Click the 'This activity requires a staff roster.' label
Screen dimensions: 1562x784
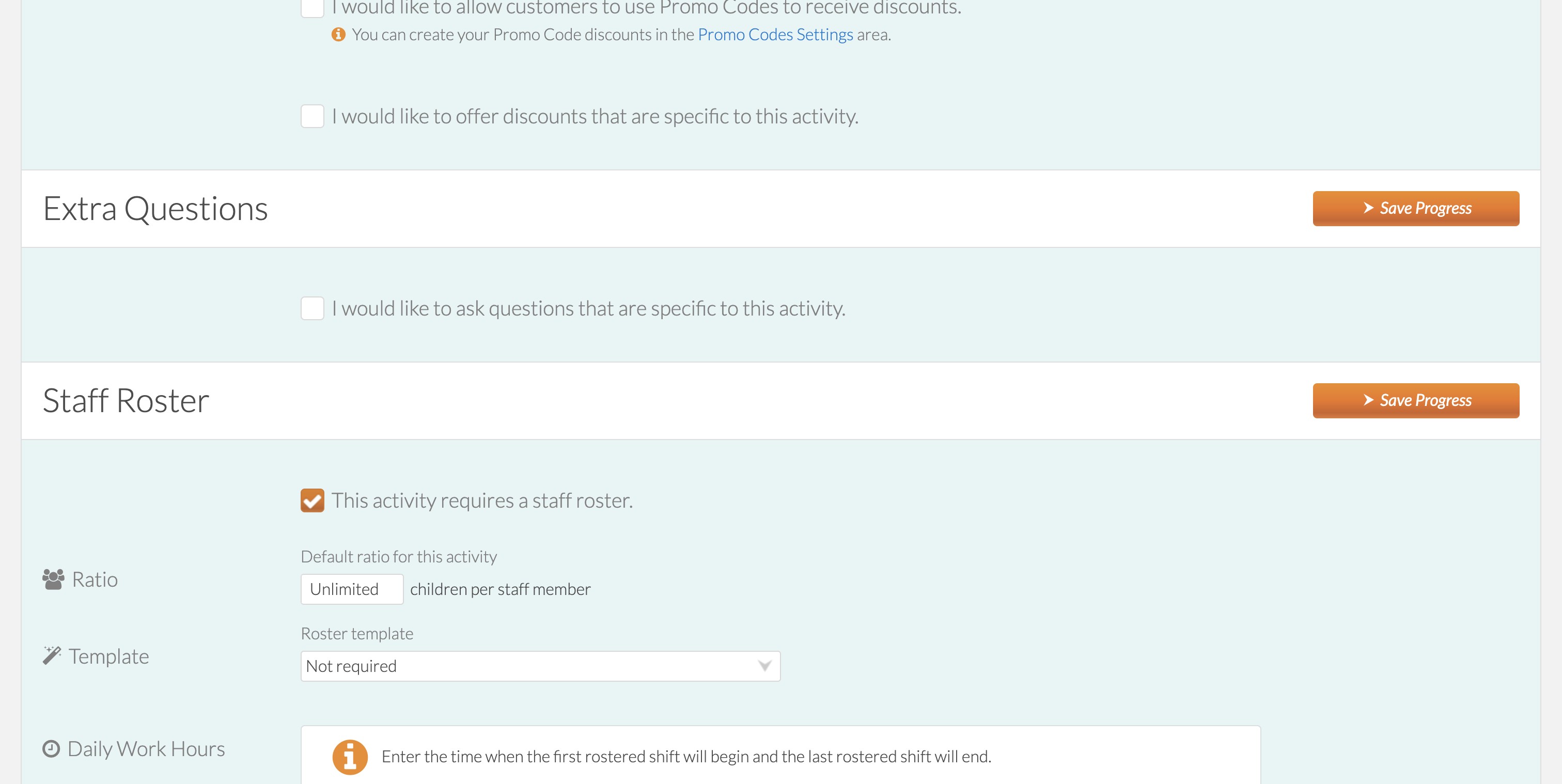[x=482, y=500]
